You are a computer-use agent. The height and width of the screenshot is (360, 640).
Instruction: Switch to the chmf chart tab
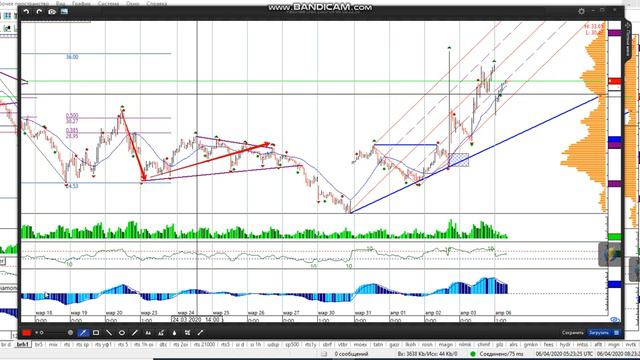[x=484, y=344]
